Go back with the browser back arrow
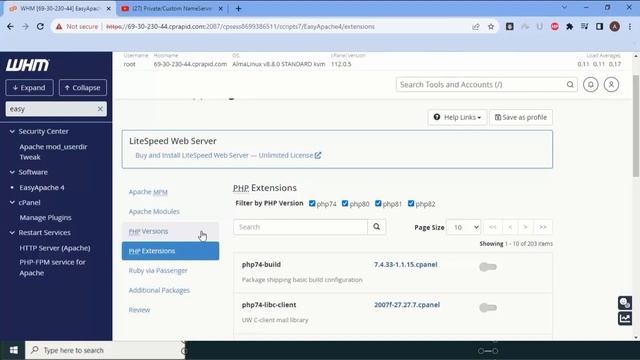 click(10, 27)
